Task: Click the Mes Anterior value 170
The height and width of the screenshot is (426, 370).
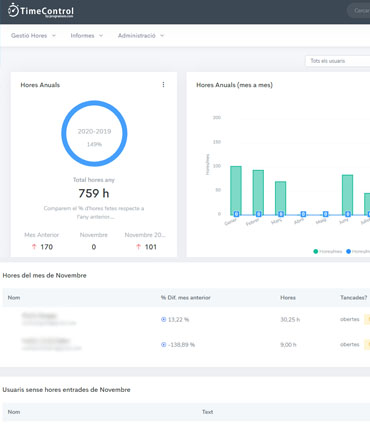Action: pos(47,247)
